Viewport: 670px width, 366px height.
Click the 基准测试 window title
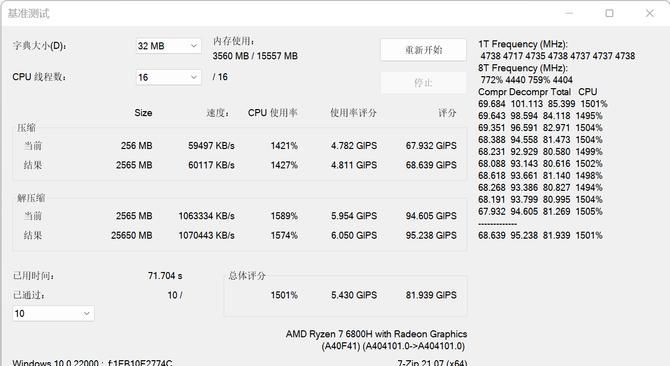pos(29,14)
